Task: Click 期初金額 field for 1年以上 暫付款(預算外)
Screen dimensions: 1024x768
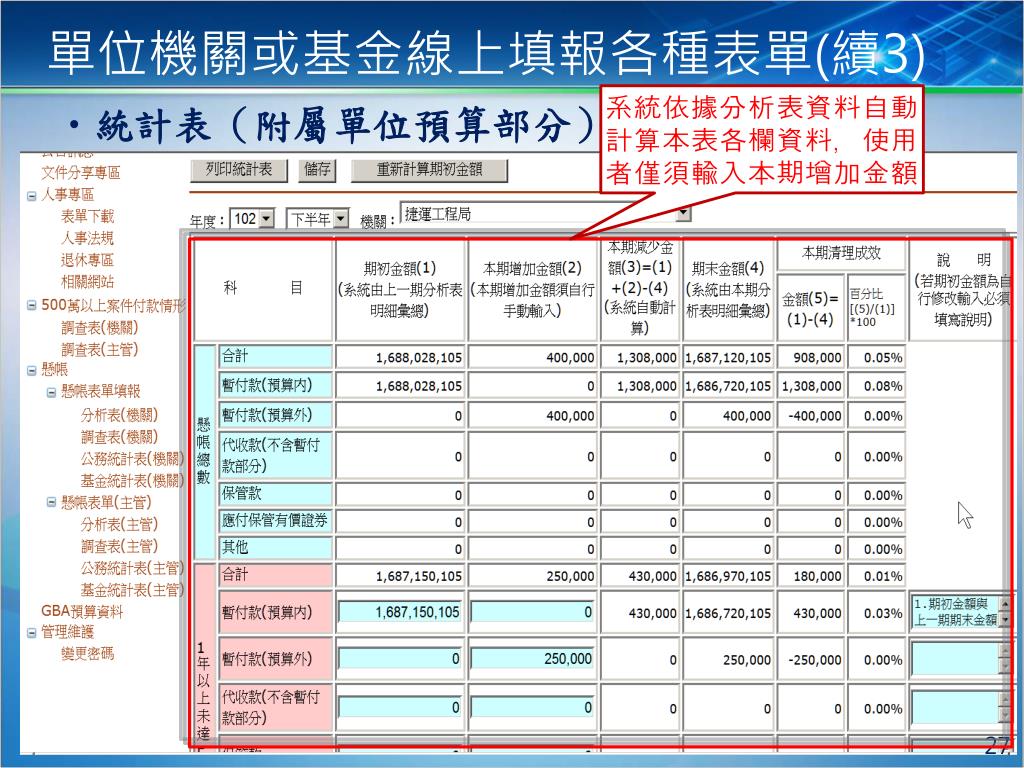Action: [x=400, y=659]
